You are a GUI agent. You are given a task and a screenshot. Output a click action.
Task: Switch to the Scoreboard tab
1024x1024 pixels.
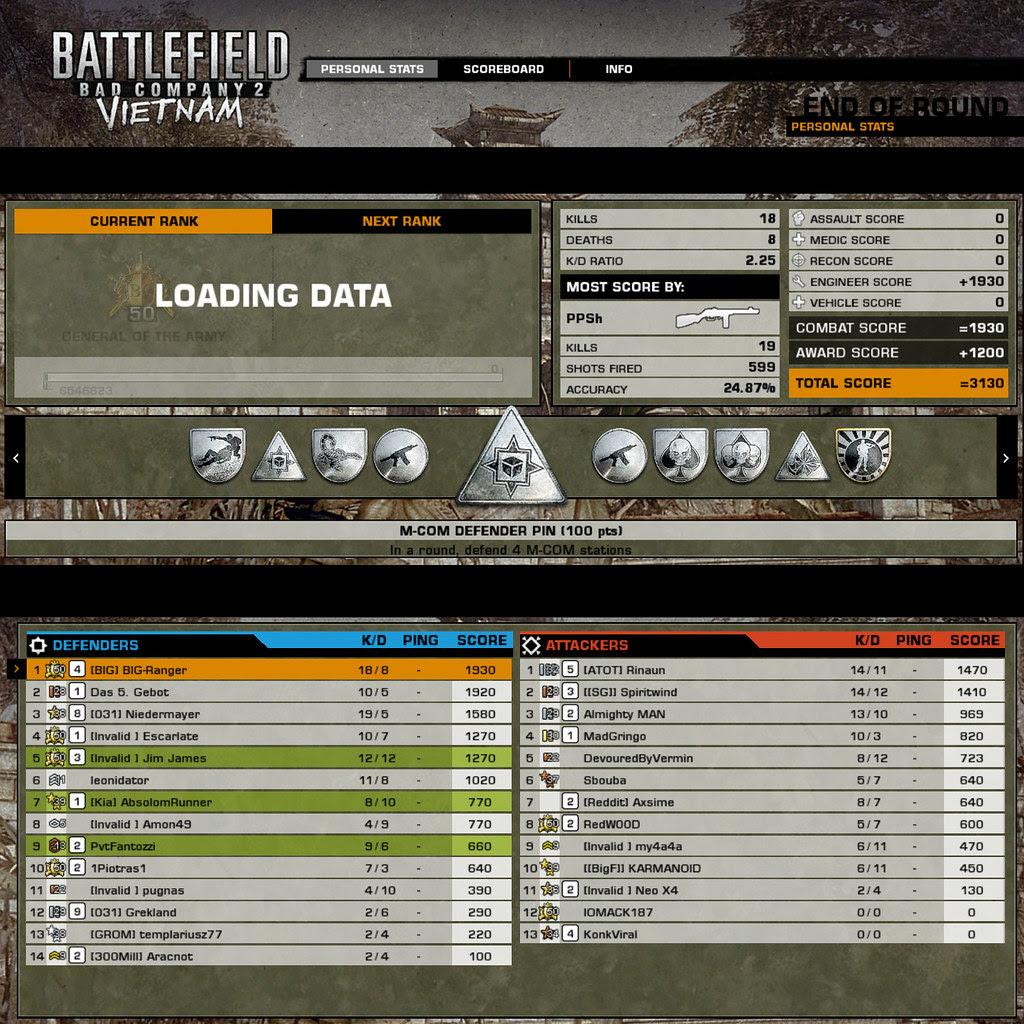[x=504, y=69]
